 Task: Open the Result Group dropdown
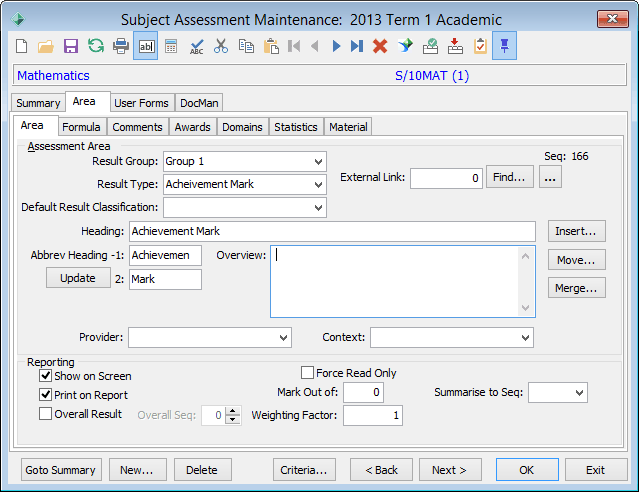pyautogui.click(x=318, y=162)
